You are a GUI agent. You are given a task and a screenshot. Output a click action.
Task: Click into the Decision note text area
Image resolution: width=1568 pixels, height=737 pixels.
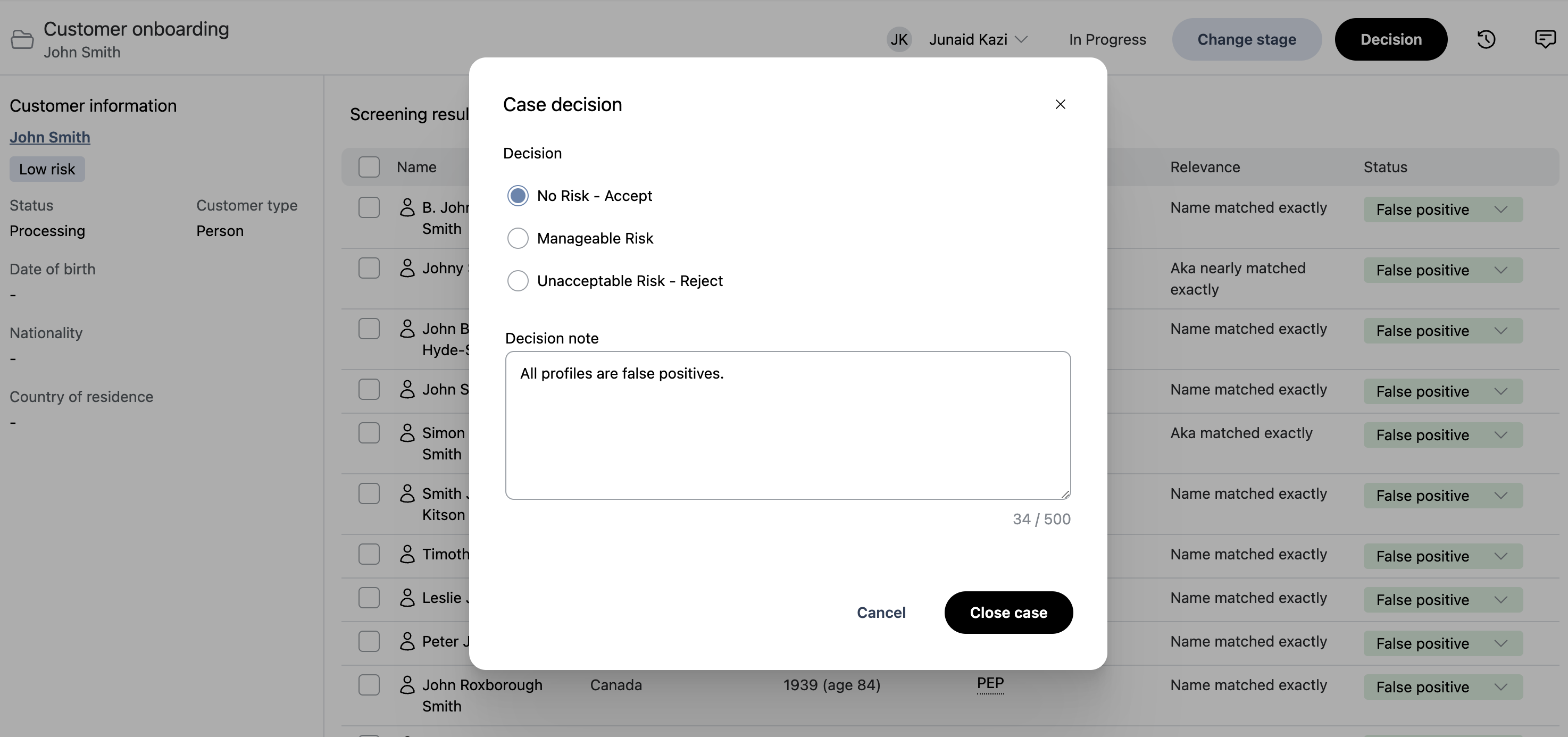[x=787, y=425]
